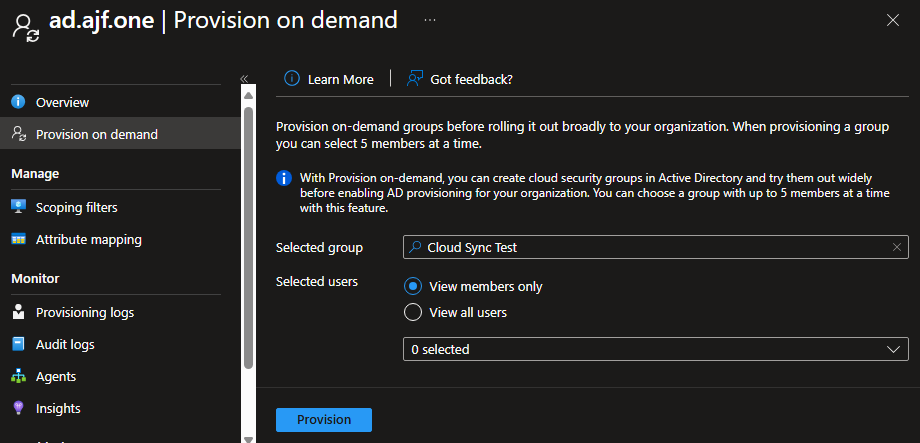
Task: Click the Learn More link
Action: click(x=340, y=79)
